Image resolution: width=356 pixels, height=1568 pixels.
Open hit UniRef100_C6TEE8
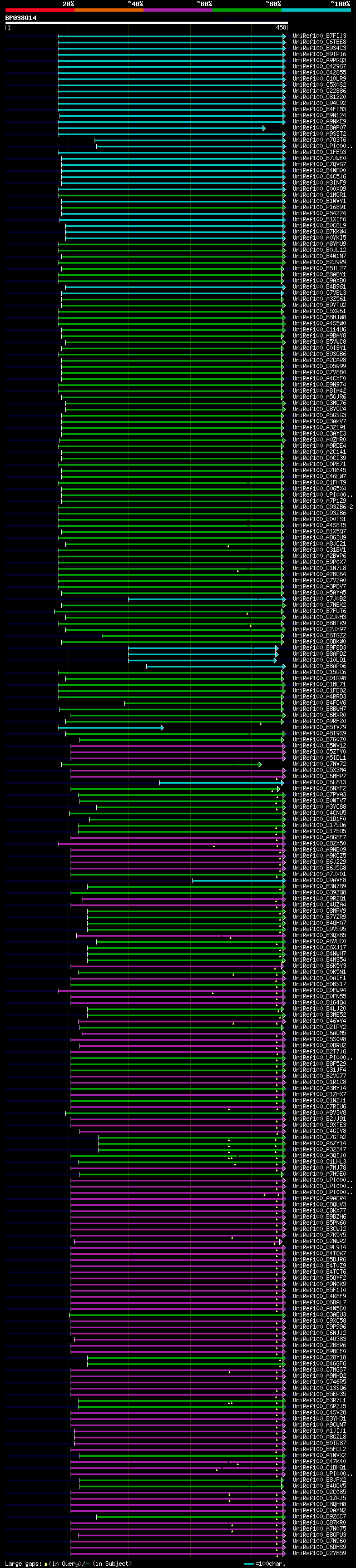coord(319,42)
